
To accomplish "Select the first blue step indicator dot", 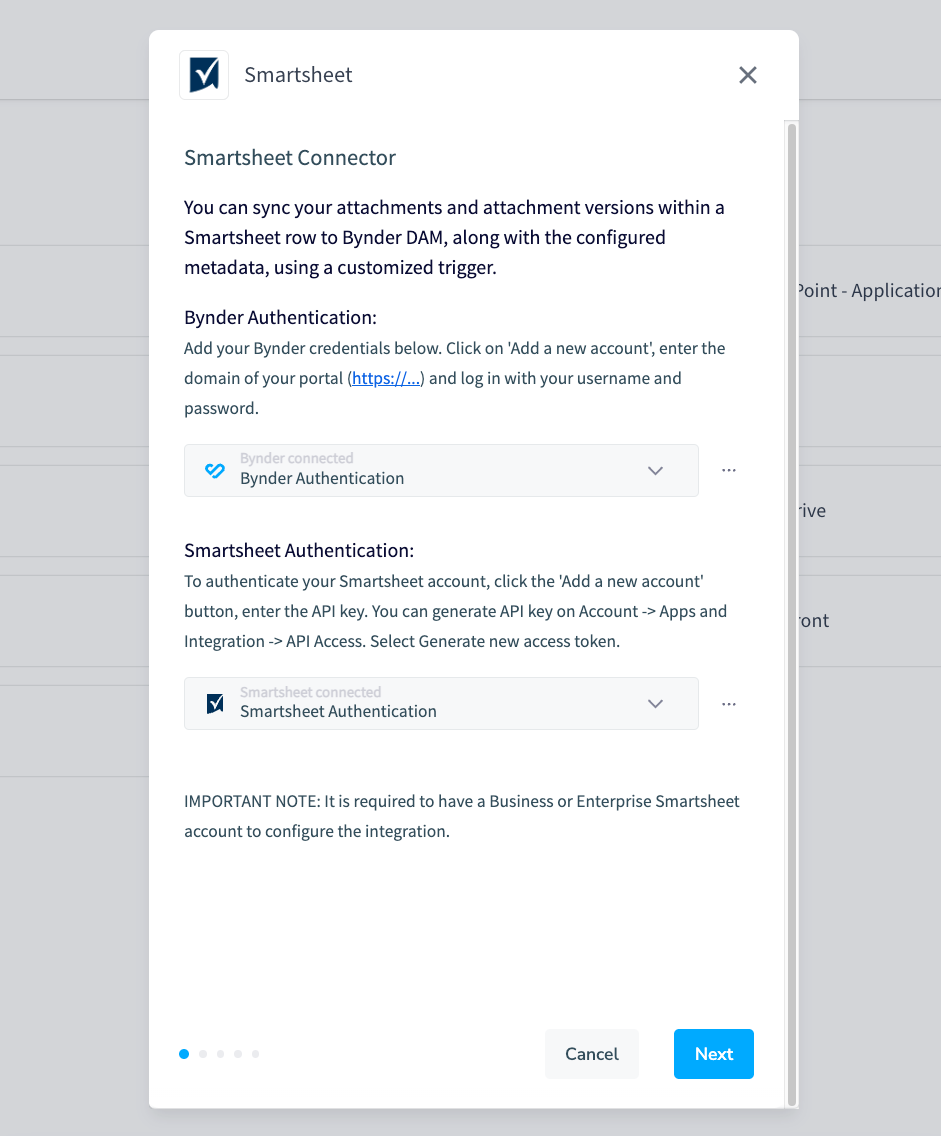I will 184,1053.
